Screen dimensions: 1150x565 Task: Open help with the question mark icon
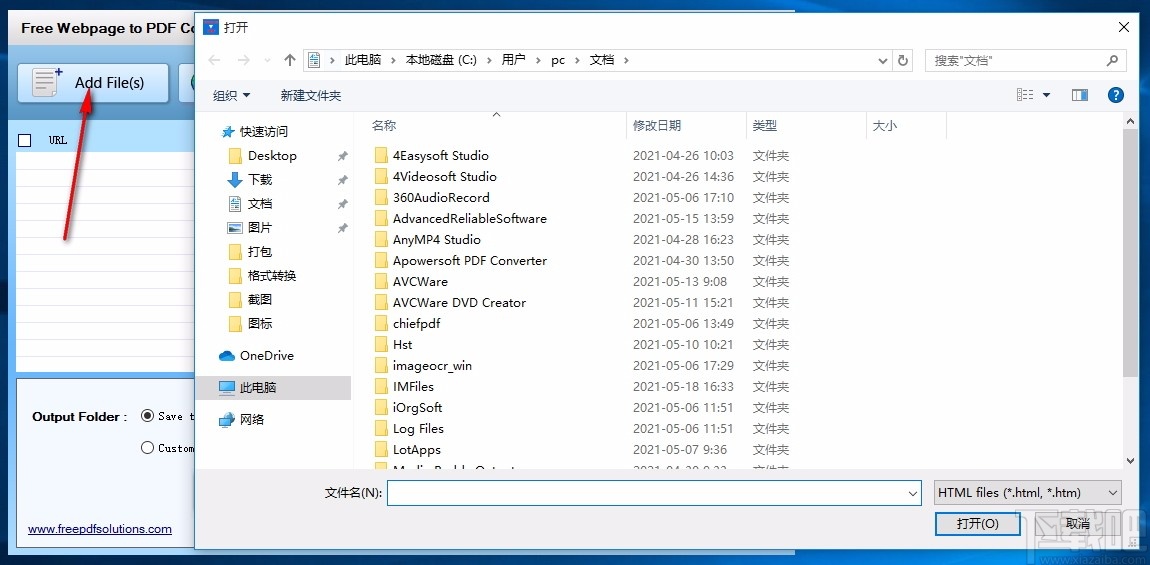tap(1116, 95)
